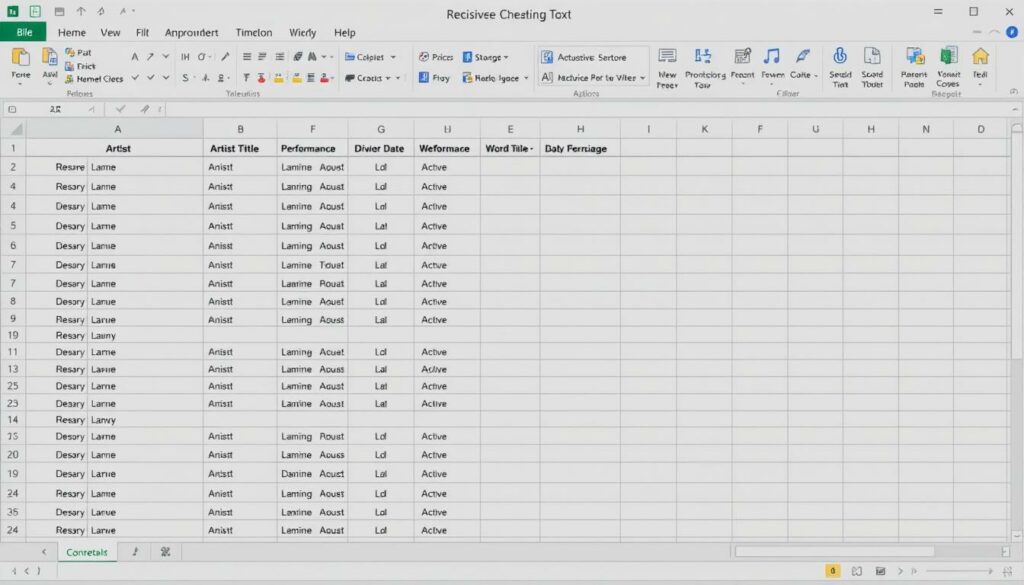Open the Vew ribbon tab
Viewport: 1024px width, 585px height.
pos(110,33)
